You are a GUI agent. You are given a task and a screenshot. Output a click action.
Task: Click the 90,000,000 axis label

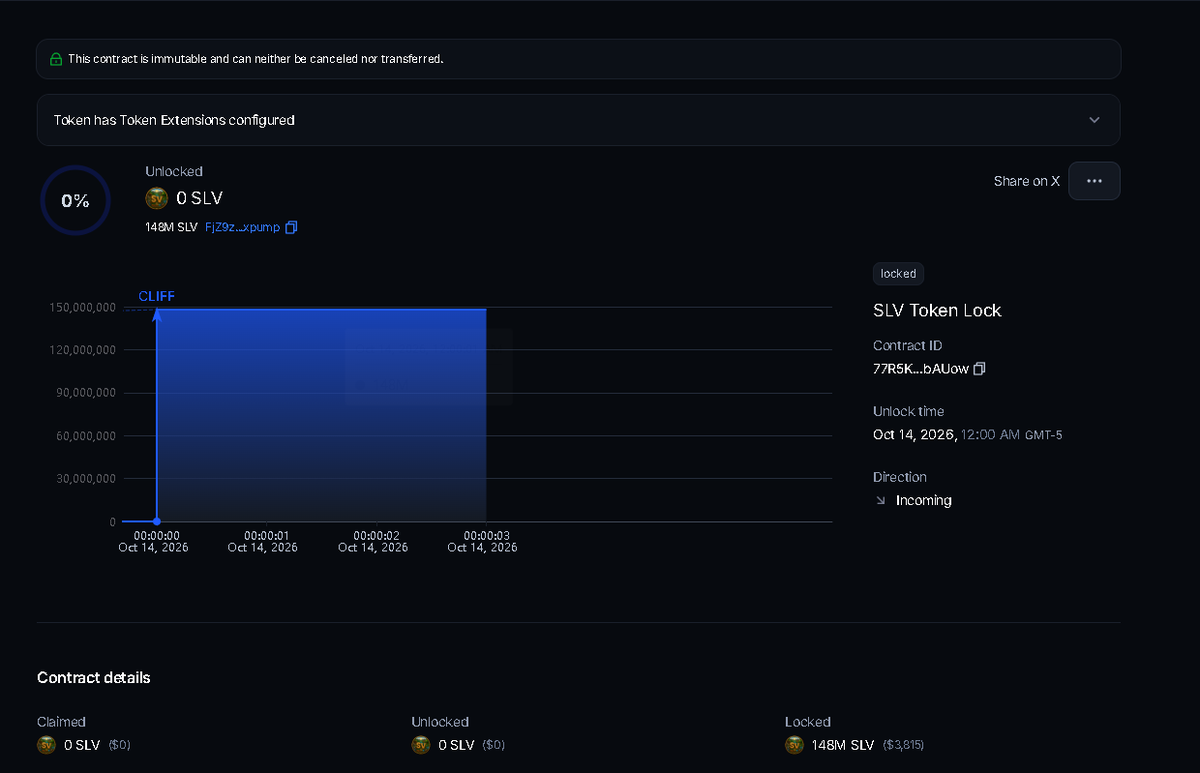[87, 393]
